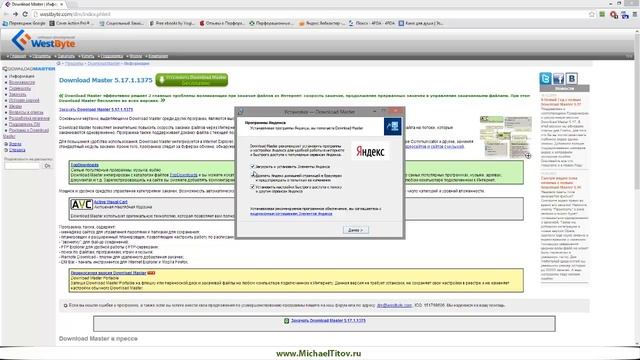Screen dimensions: 640x360
Task: Click the 'Далее >' button in installer
Action: tap(356, 230)
